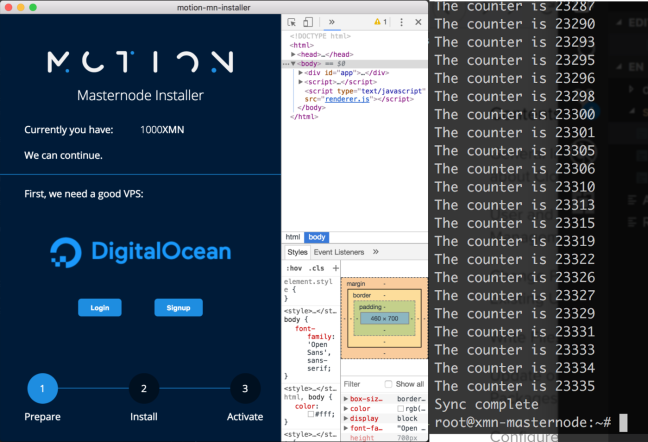This screenshot has width=648, height=442.
Task: Collapse the <body> node in DOM tree
Action: [293, 64]
